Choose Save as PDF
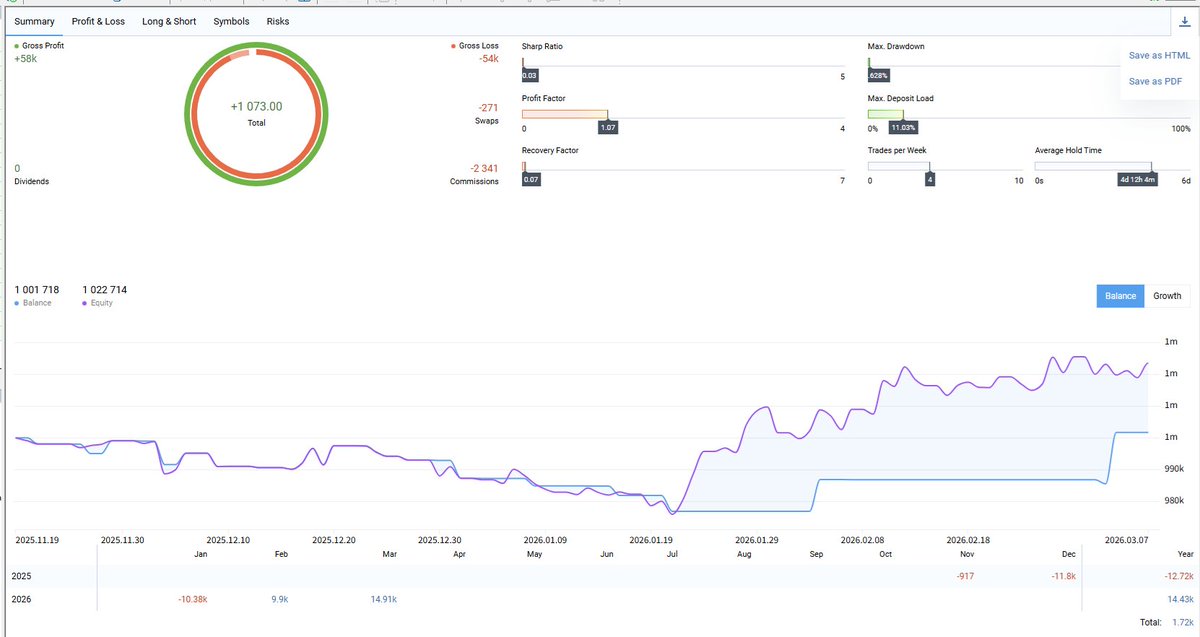Screen dimensions: 1200x637 point(1155,81)
